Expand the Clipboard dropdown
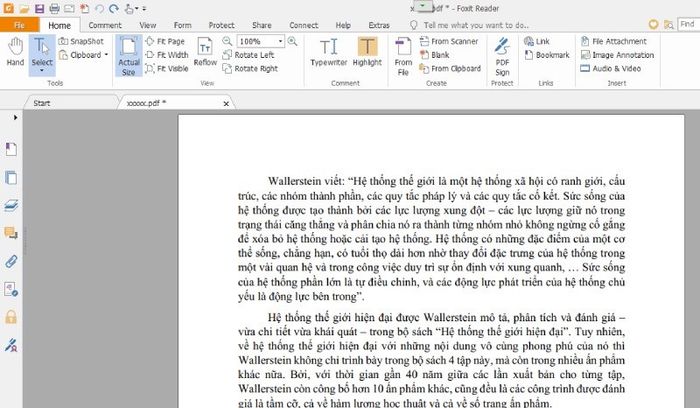The height and width of the screenshot is (408, 700). [105, 55]
